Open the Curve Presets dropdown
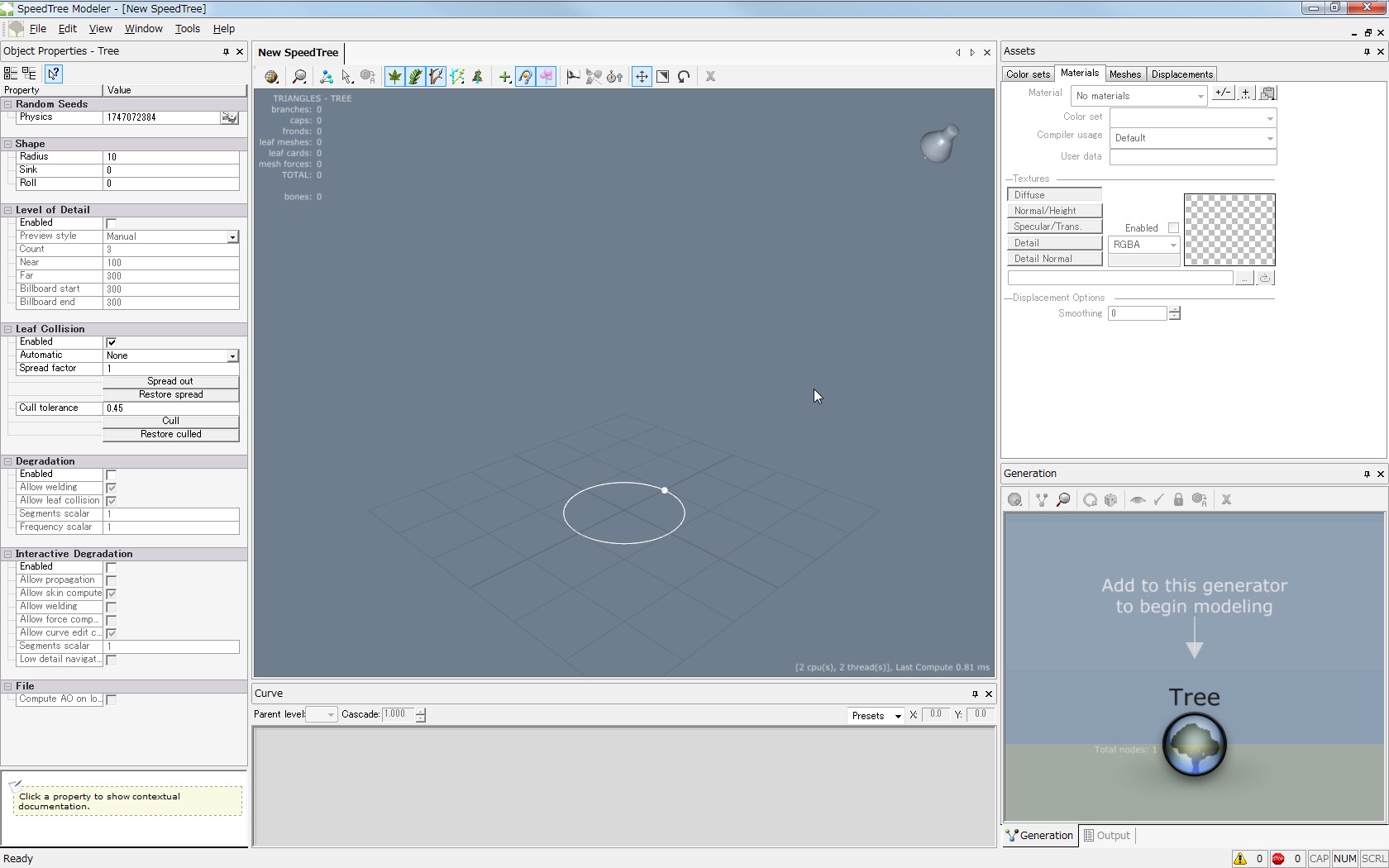This screenshot has width=1389, height=868. (x=875, y=716)
